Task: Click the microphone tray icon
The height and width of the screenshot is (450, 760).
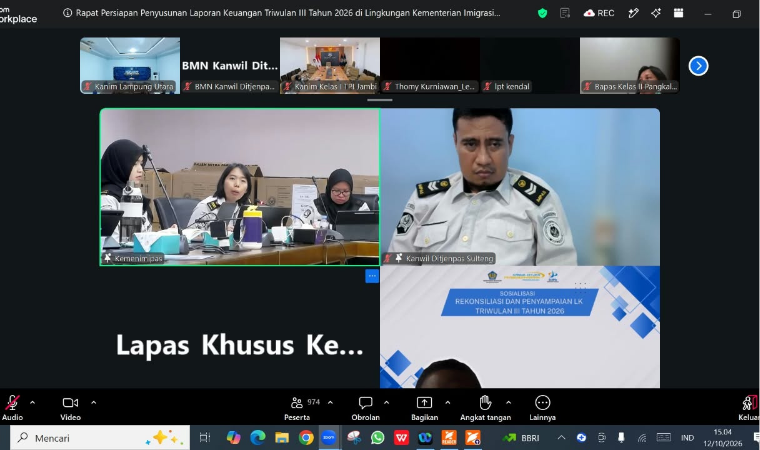Action: 621,438
